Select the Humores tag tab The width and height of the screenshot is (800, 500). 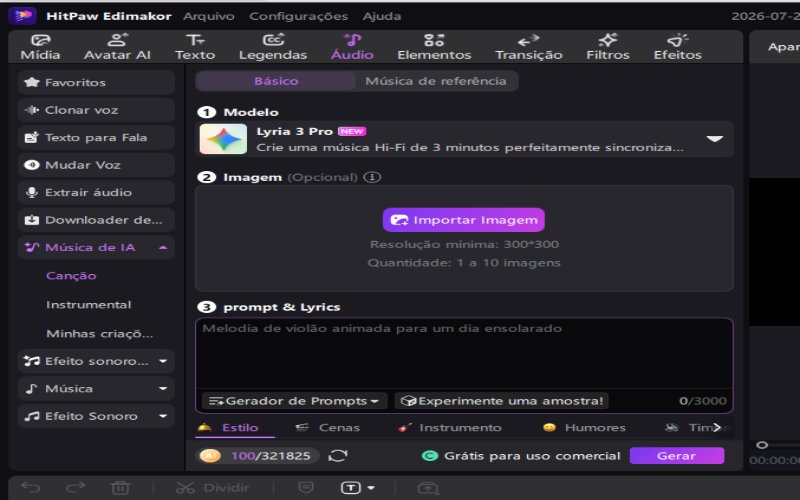pyautogui.click(x=584, y=428)
